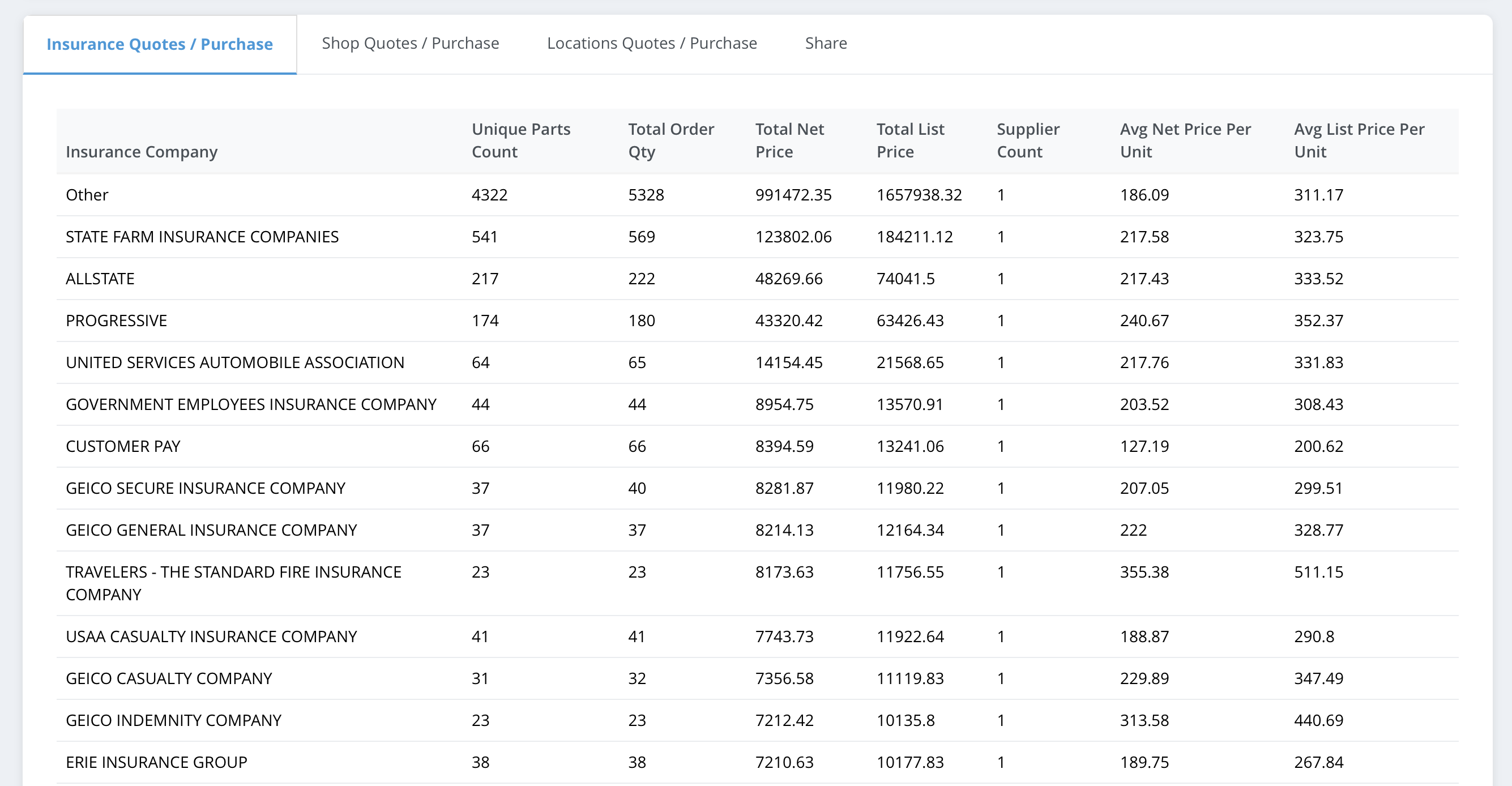Select UNITED SERVICES AUTOMOBILE ASSOCIATION row
1512x786 pixels.
pyautogui.click(x=235, y=362)
